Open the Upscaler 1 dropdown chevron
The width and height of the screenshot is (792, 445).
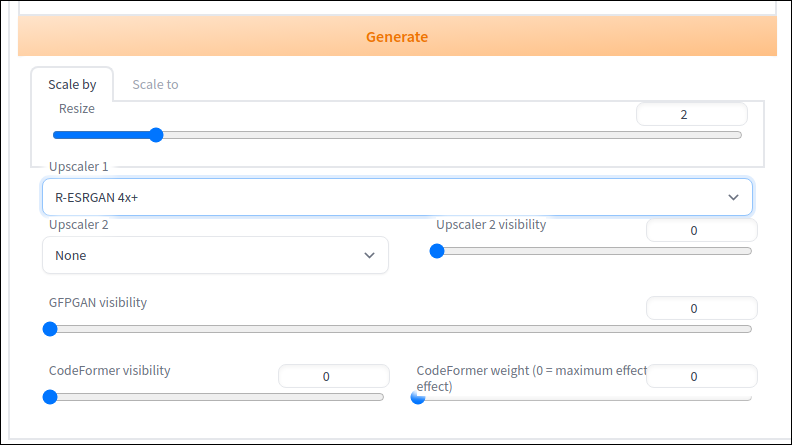pos(733,197)
